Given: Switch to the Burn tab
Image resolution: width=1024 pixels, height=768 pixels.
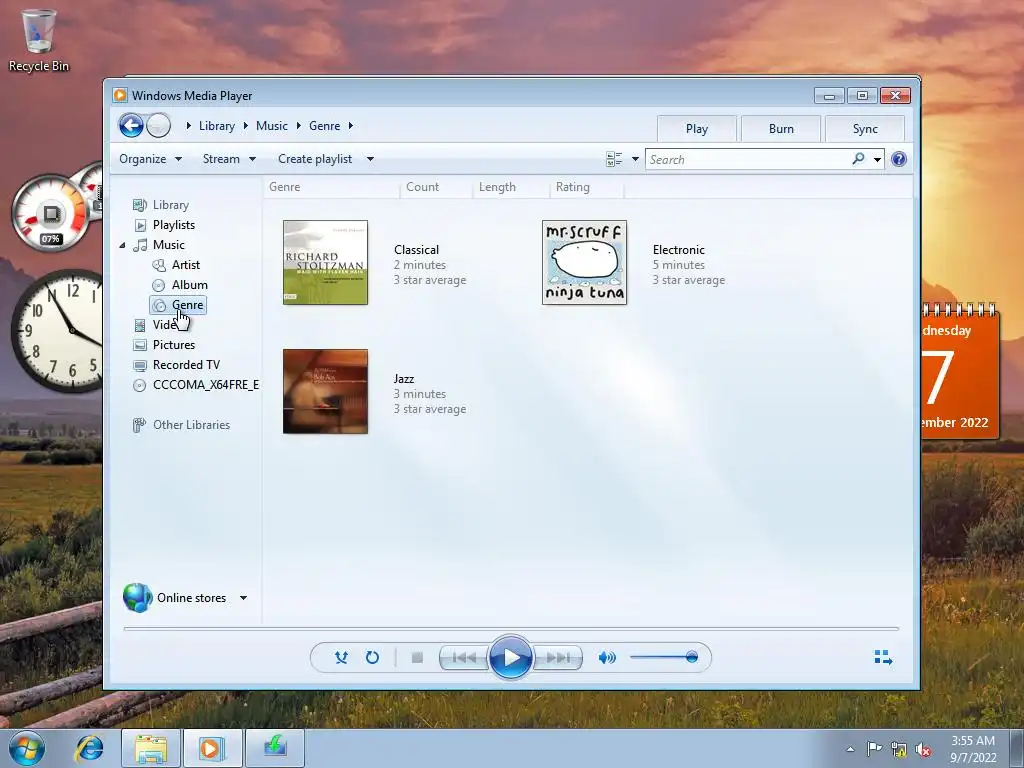Looking at the screenshot, I should [781, 129].
